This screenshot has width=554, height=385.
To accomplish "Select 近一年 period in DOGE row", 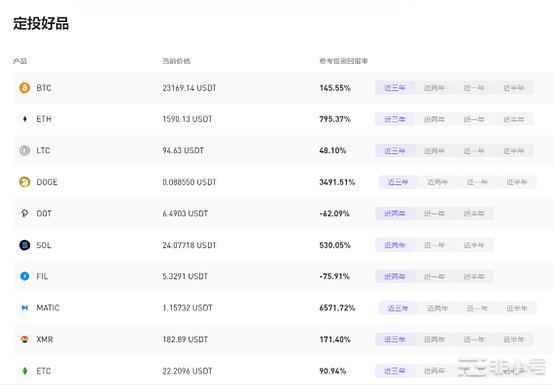I will pos(477,182).
